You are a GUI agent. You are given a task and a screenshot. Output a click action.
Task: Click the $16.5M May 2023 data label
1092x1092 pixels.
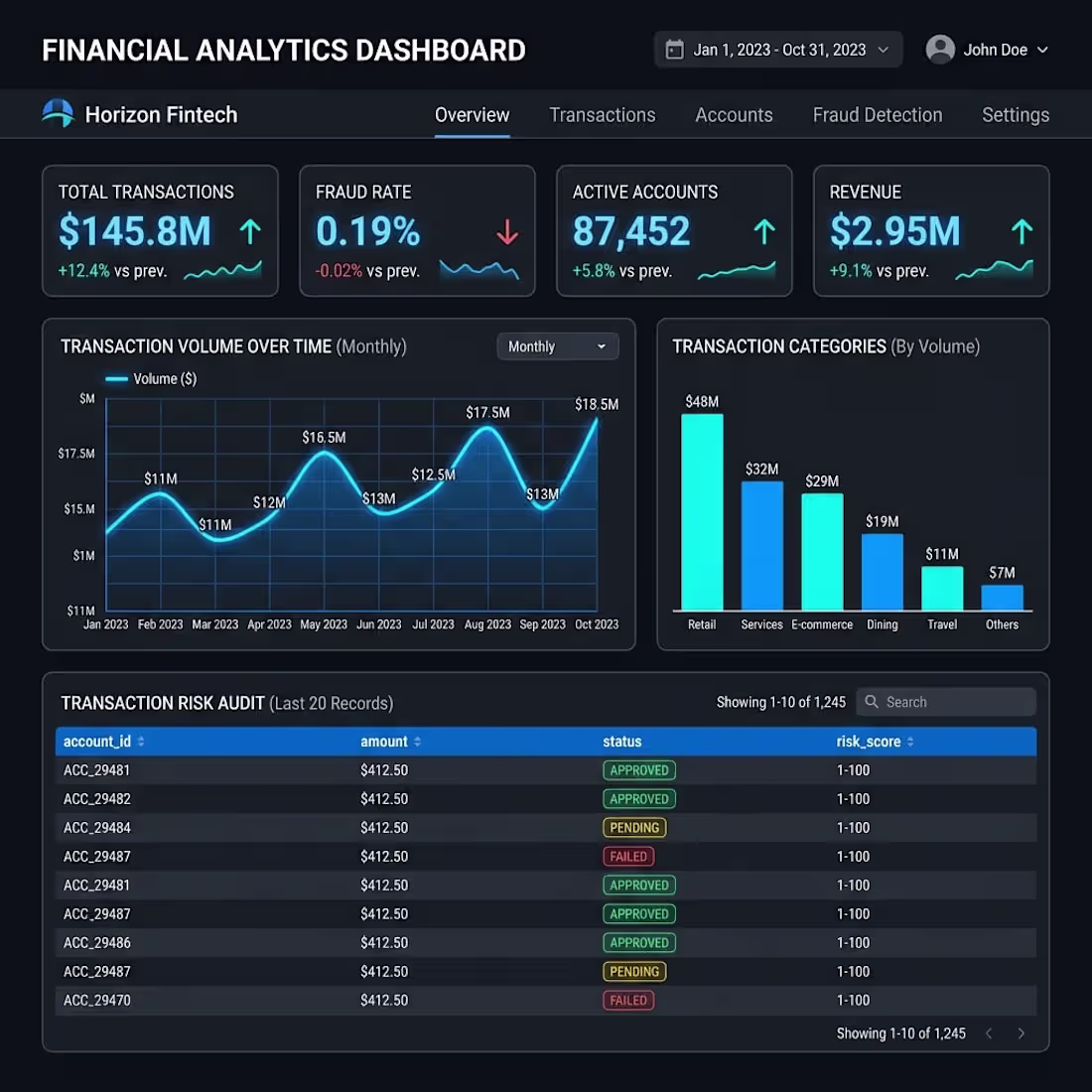324,438
